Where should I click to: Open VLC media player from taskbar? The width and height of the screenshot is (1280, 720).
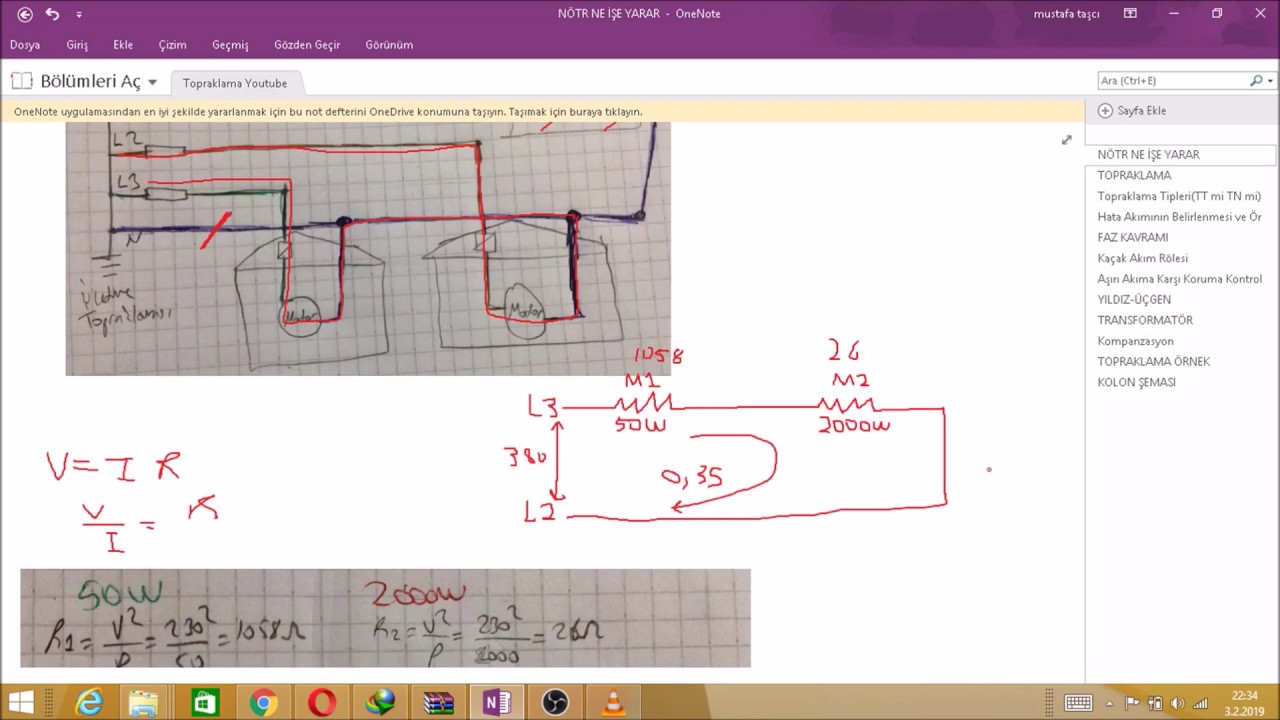click(613, 703)
